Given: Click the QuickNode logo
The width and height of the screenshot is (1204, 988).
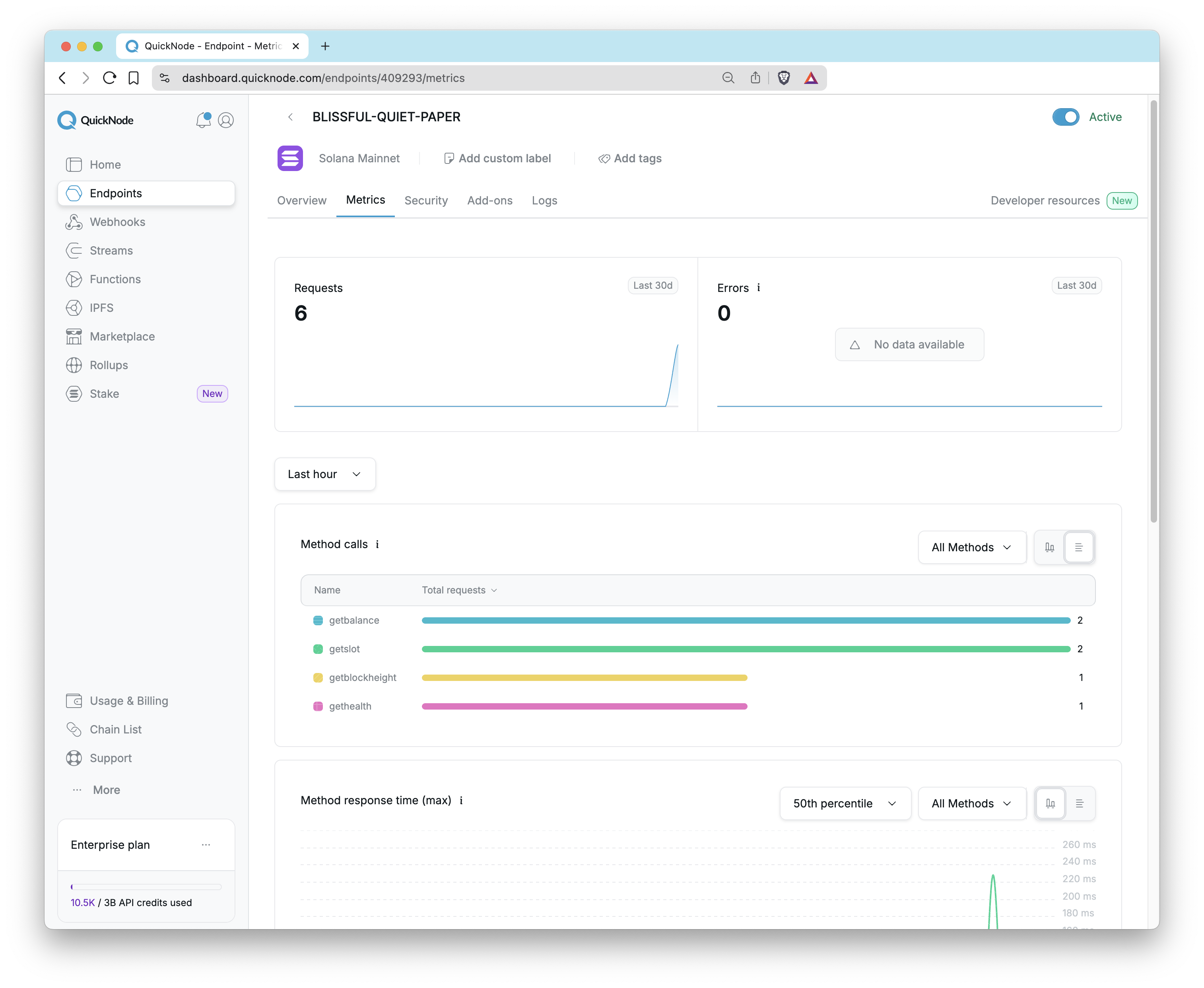Looking at the screenshot, I should pos(95,120).
